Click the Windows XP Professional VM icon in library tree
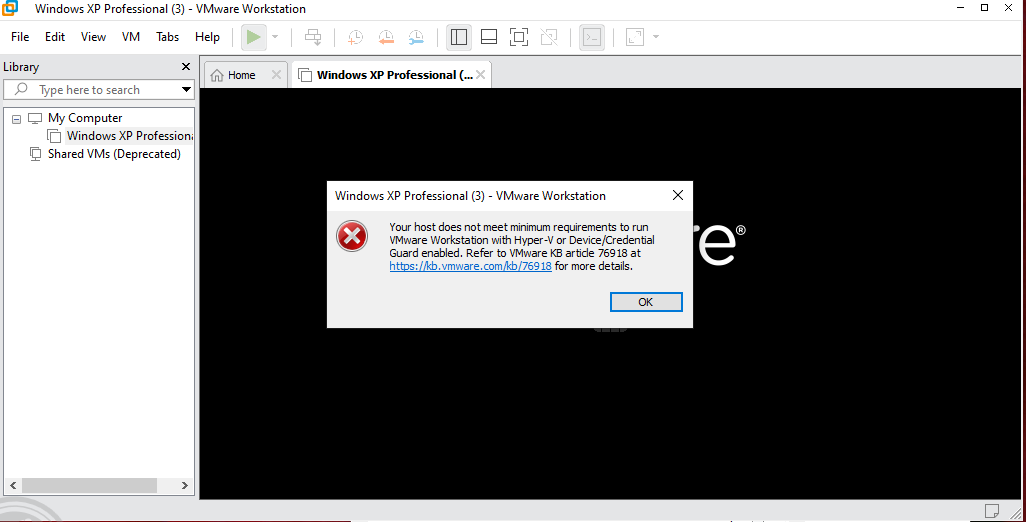This screenshot has height=522, width=1026. [x=54, y=136]
